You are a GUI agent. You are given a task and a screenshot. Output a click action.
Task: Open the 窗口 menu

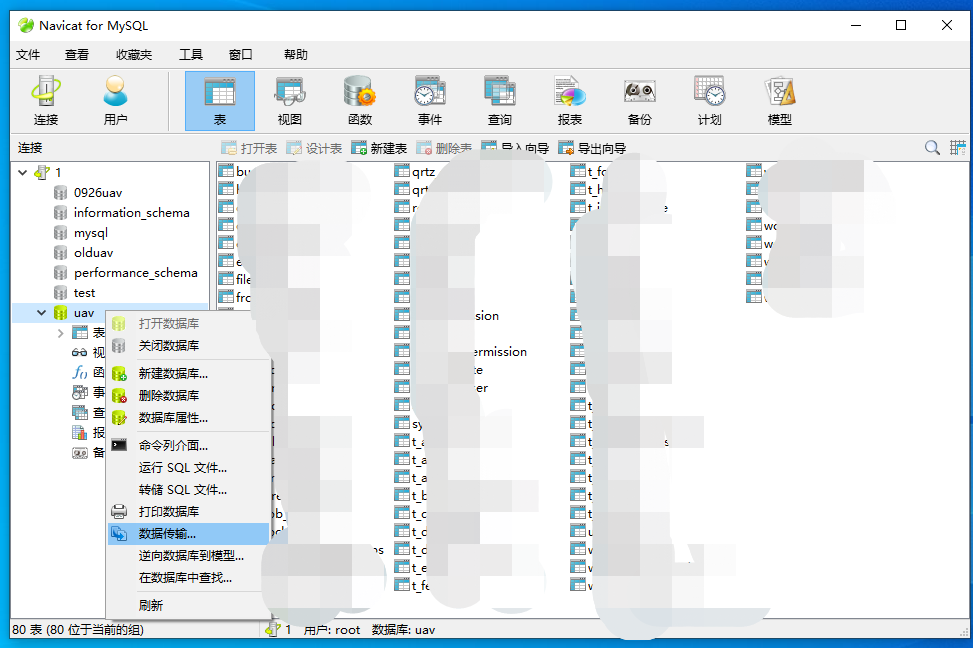pyautogui.click(x=241, y=55)
